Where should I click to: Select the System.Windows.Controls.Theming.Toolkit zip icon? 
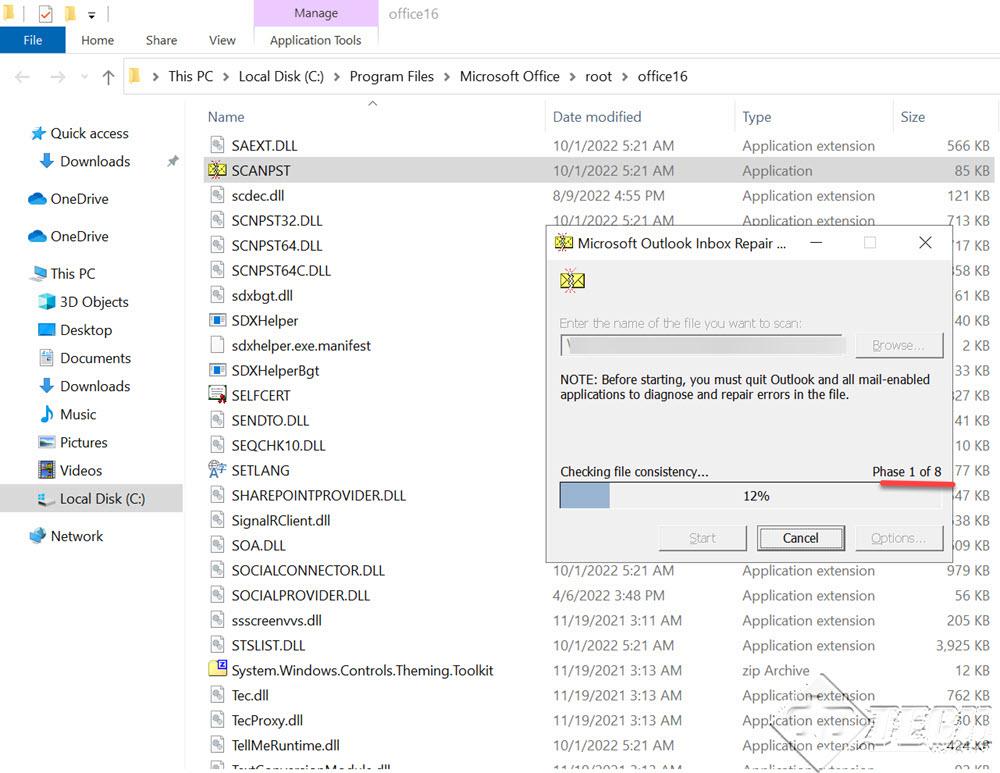point(217,669)
